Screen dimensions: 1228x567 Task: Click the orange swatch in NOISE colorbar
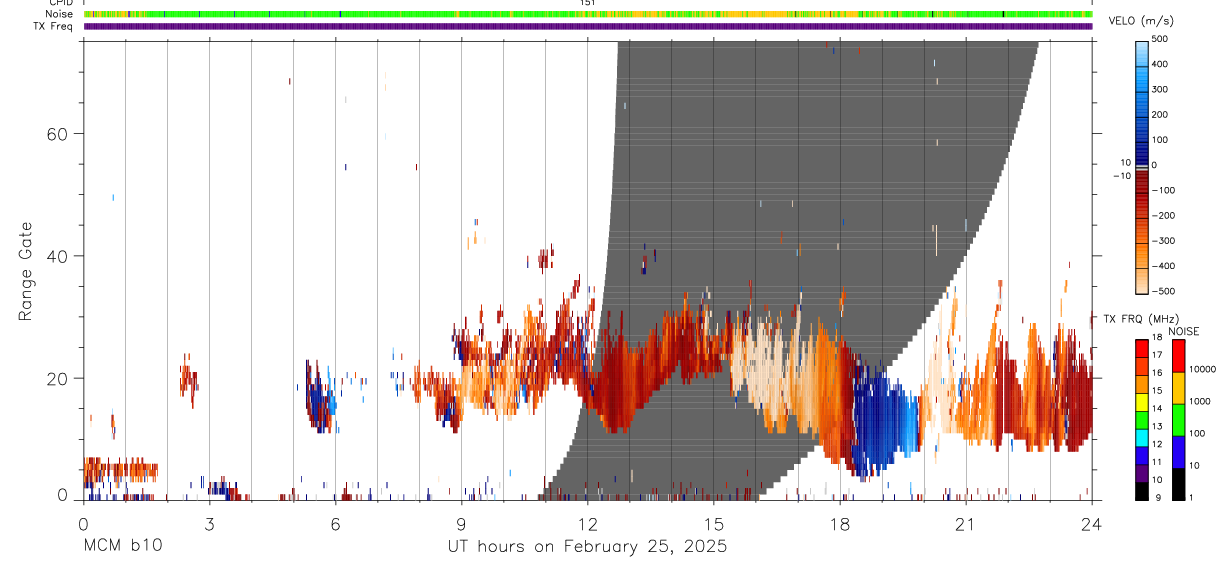pyautogui.click(x=1179, y=387)
